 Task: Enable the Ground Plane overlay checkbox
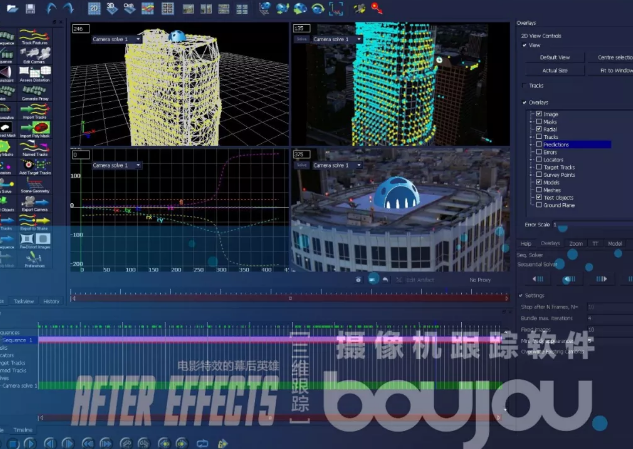[539, 205]
